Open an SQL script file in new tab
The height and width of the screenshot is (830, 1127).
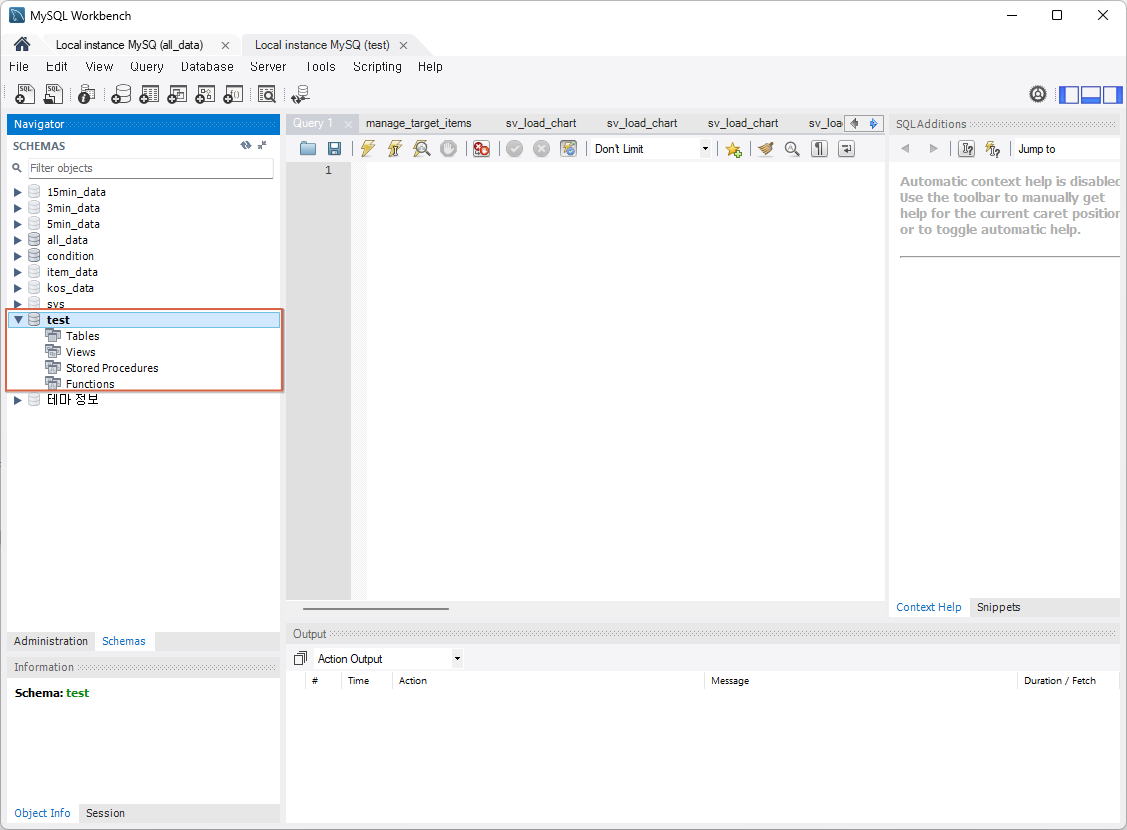(x=53, y=94)
